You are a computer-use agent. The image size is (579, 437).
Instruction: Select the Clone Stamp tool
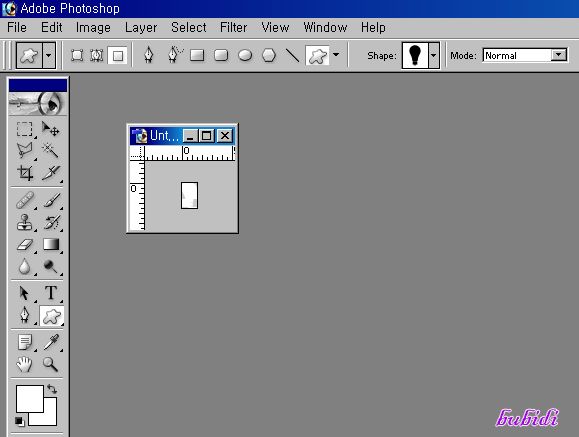24,223
